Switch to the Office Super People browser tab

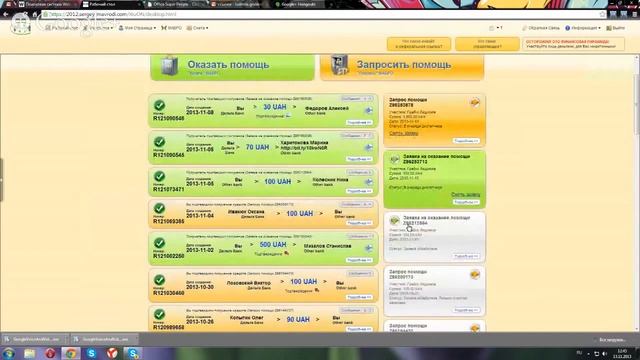(176, 4)
